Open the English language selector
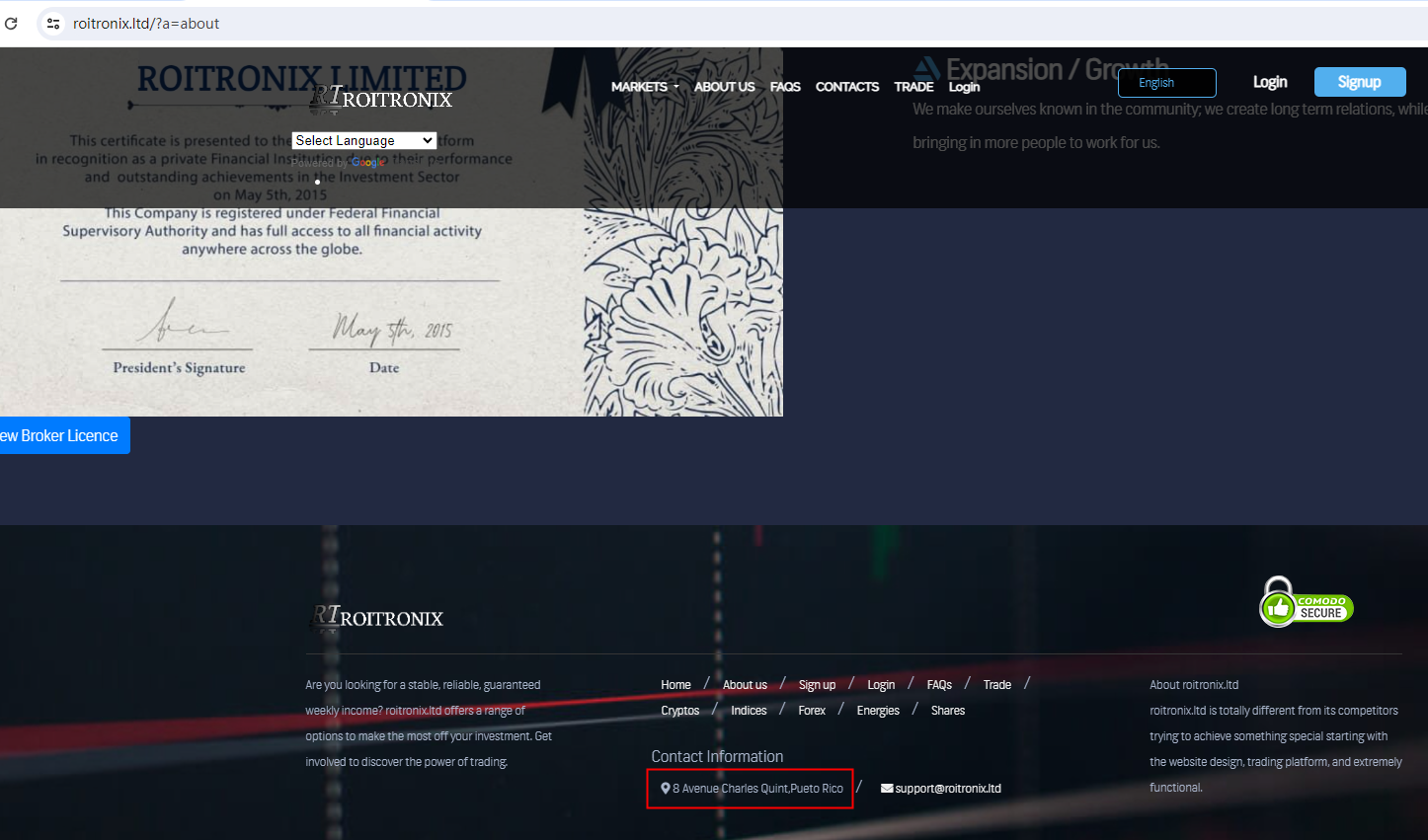The image size is (1428, 840). (x=1167, y=83)
